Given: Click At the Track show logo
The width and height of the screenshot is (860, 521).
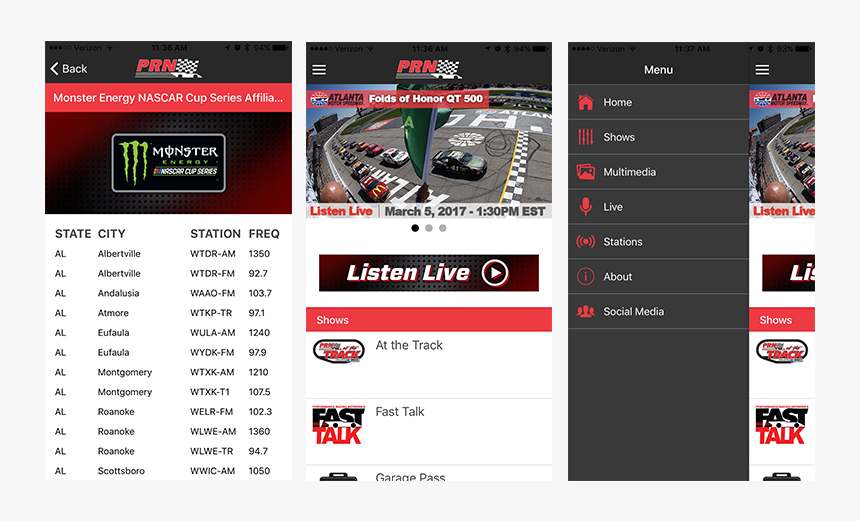Looking at the screenshot, I should coord(339,351).
